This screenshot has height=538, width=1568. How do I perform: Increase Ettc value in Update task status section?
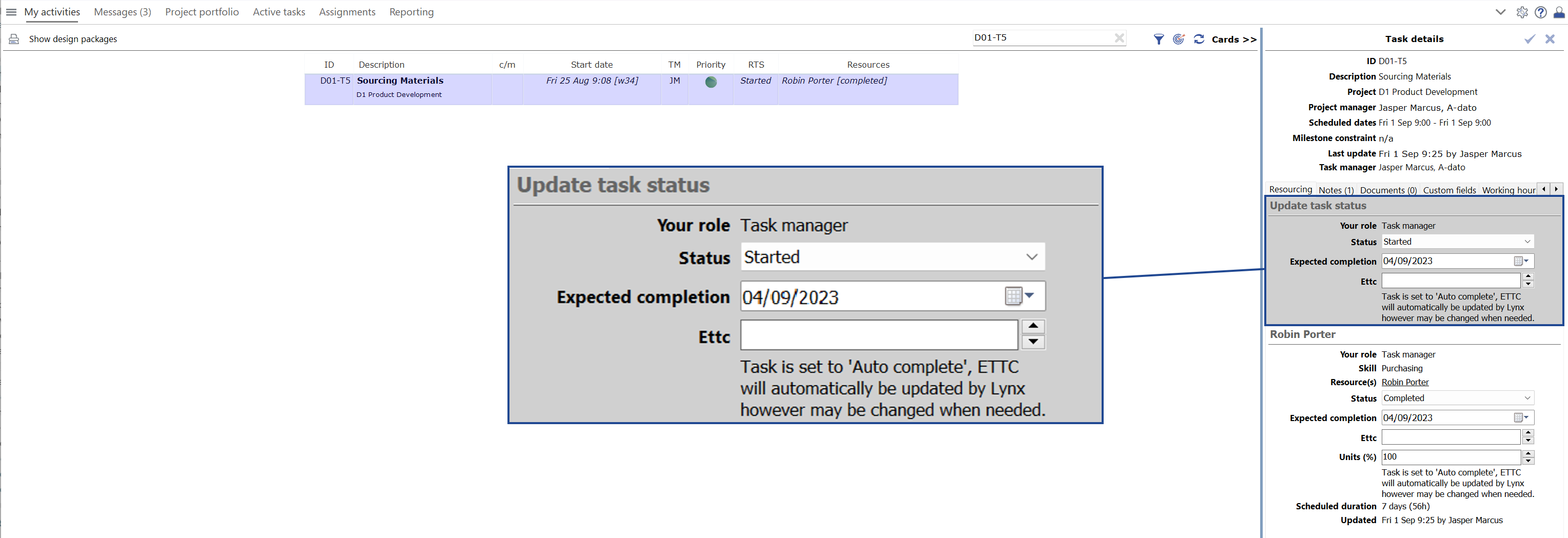[x=1527, y=277]
